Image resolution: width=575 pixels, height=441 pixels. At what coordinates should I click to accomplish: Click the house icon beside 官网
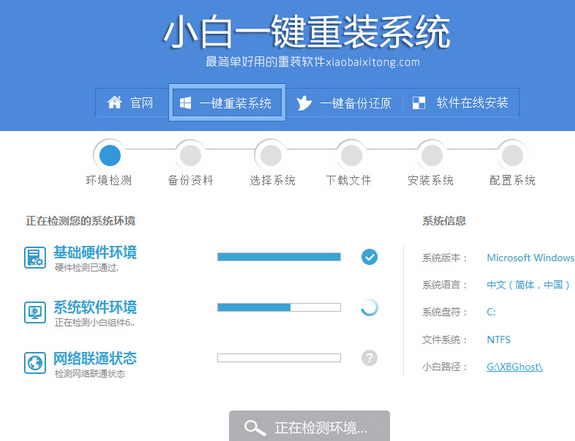click(x=114, y=102)
